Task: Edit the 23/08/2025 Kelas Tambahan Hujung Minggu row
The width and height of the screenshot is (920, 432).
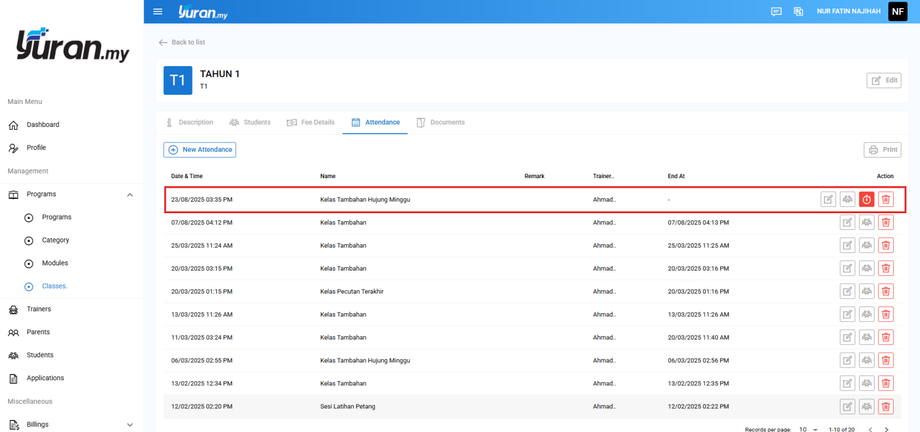Action: click(828, 199)
